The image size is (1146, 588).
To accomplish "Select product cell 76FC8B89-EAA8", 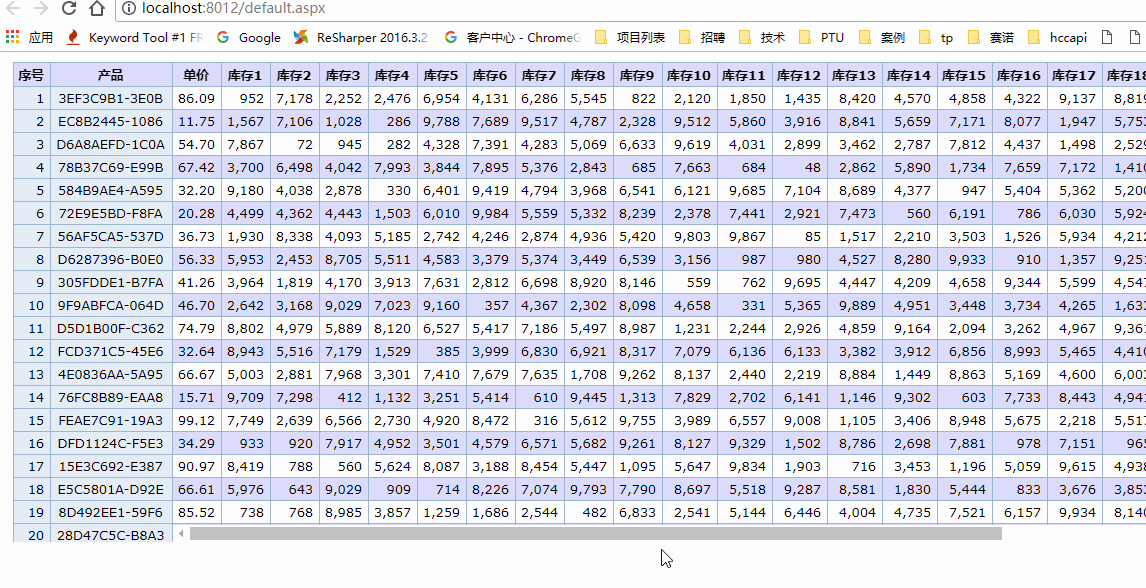I will 111,397.
